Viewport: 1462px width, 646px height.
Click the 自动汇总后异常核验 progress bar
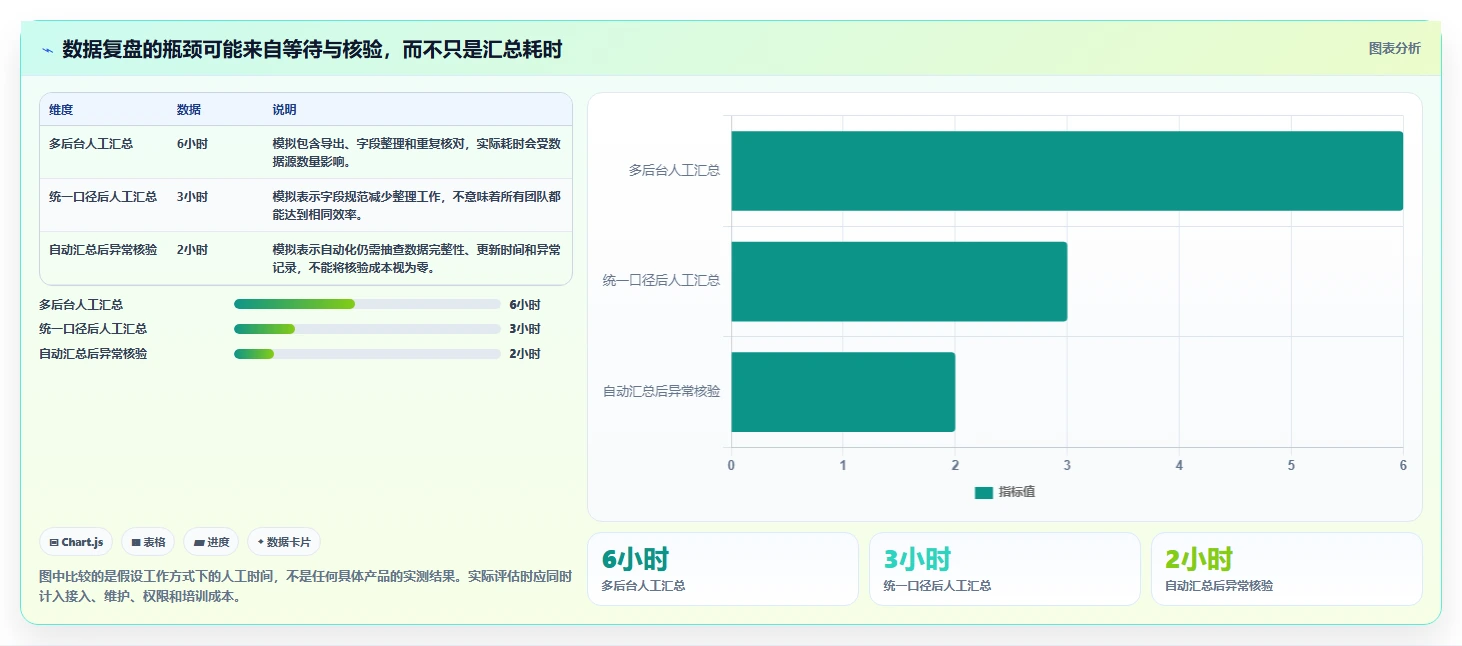[367, 354]
